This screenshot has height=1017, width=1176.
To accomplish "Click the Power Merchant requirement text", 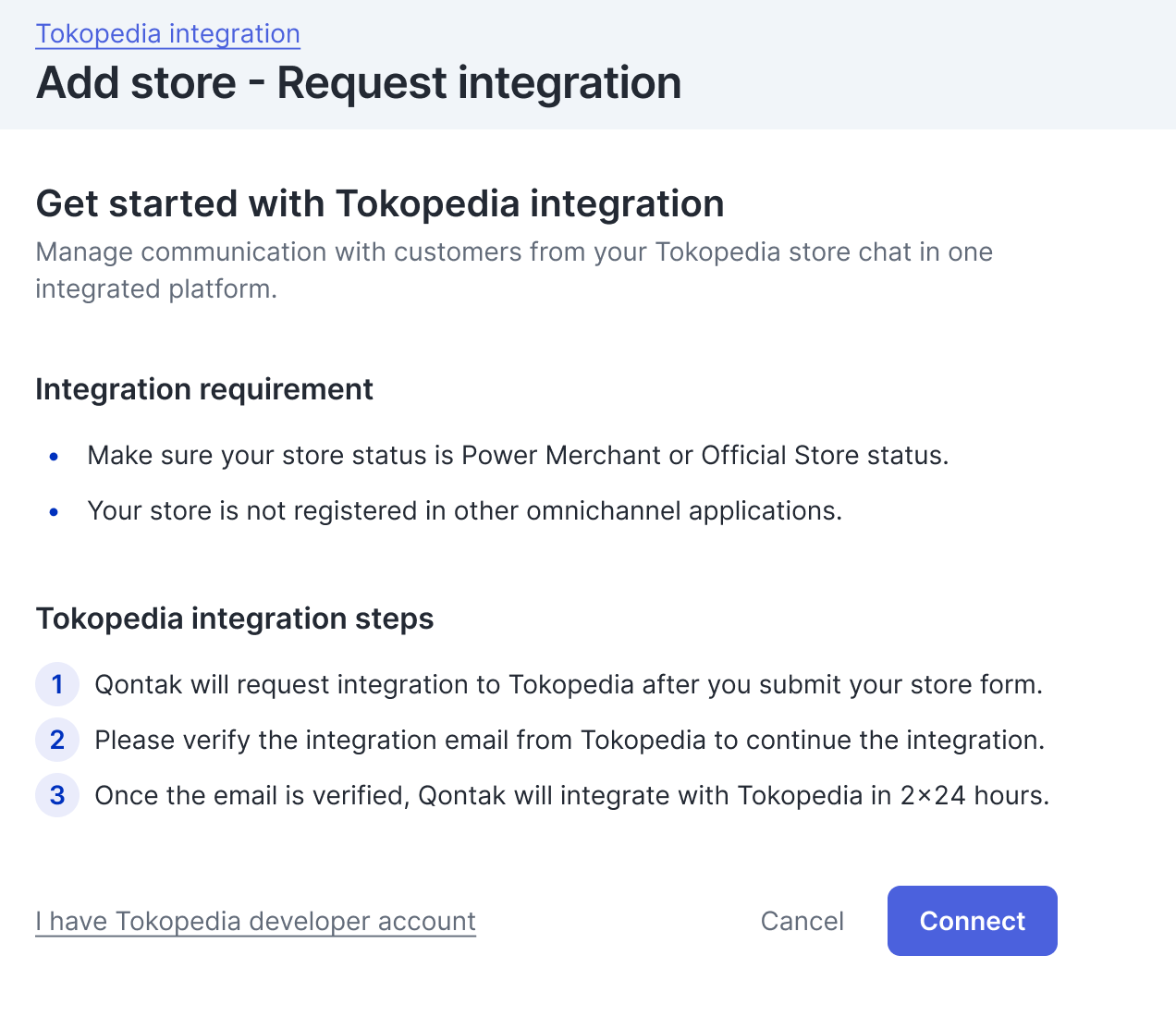I will tap(518, 455).
